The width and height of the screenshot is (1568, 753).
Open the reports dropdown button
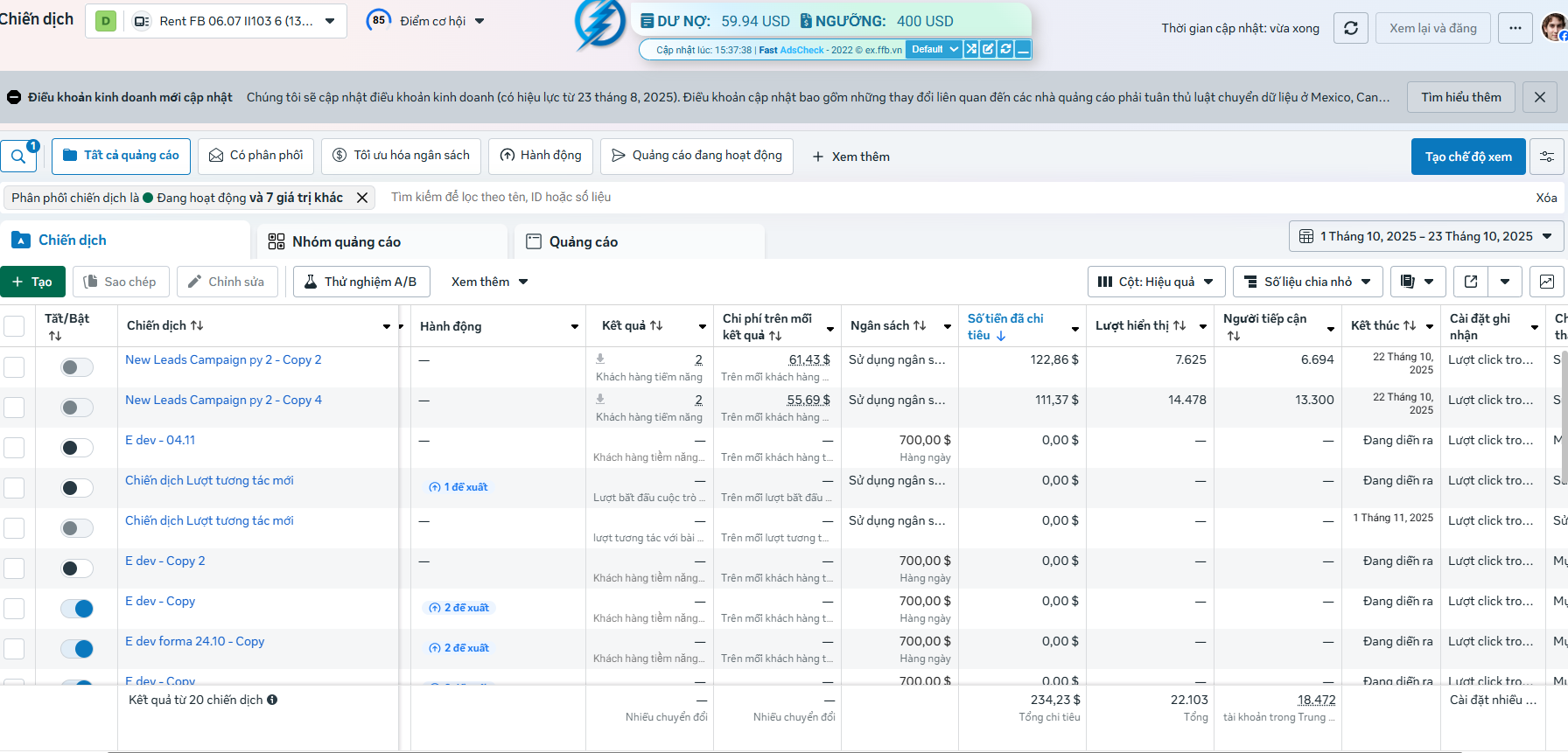[1417, 282]
